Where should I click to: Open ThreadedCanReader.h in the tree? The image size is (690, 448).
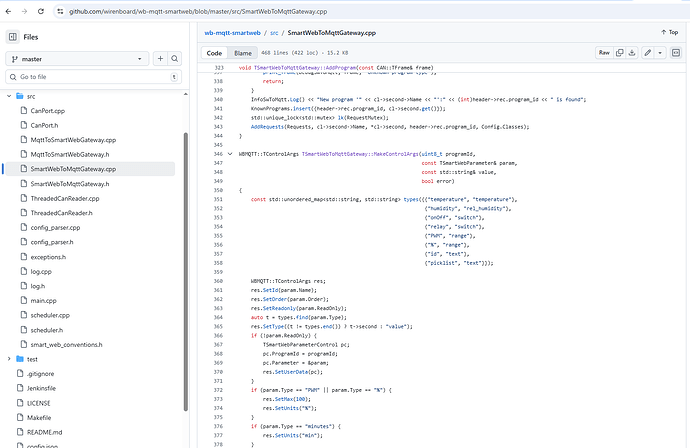coord(61,213)
